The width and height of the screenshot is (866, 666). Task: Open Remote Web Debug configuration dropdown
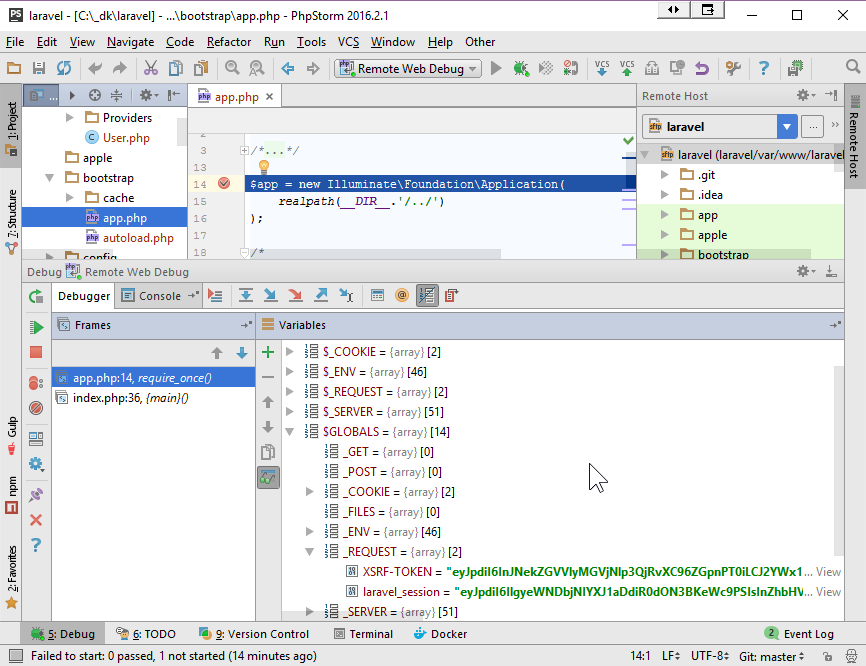[410, 68]
